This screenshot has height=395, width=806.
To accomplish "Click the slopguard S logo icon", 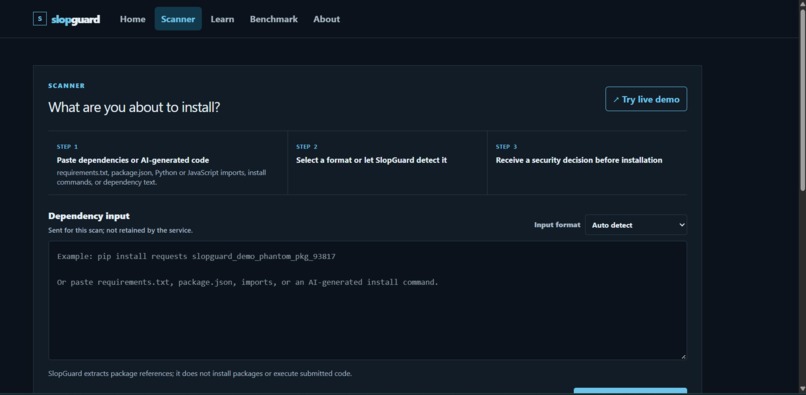I will coord(40,19).
